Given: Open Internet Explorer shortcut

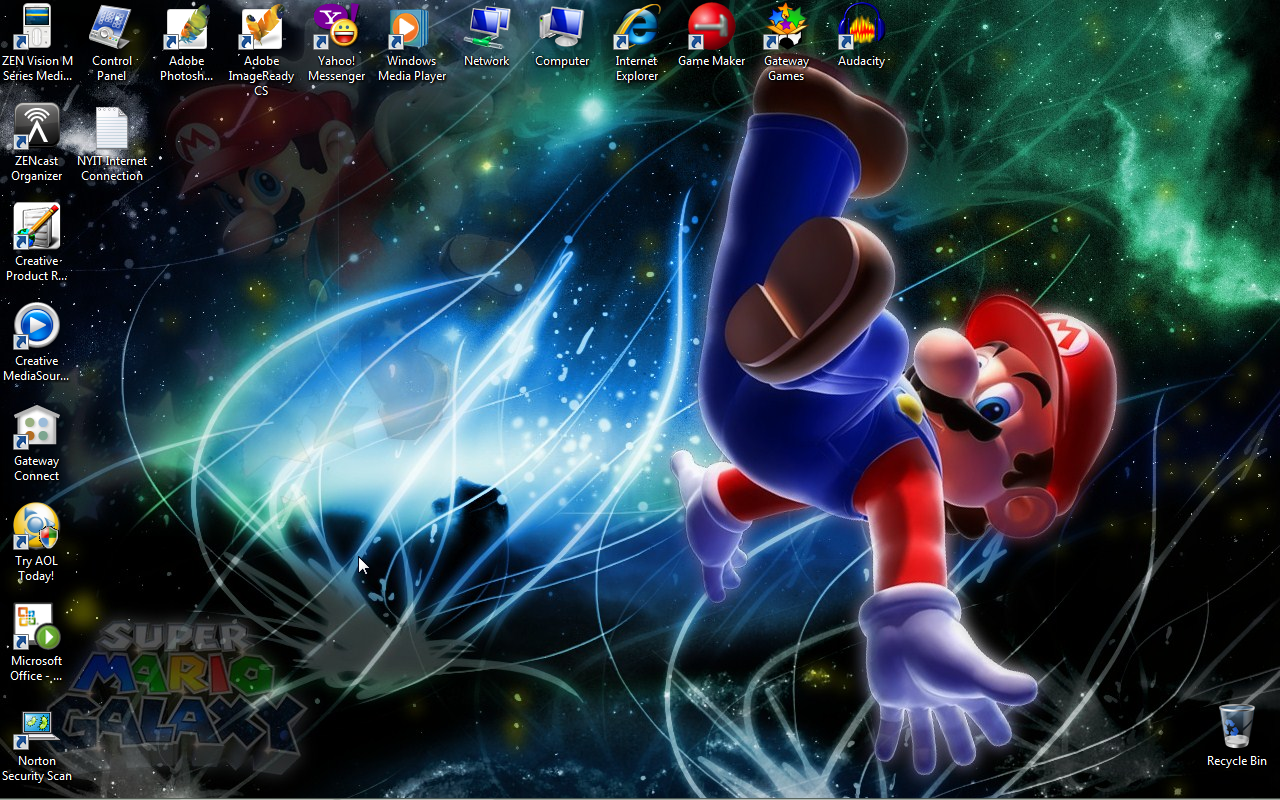Looking at the screenshot, I should click(x=637, y=28).
